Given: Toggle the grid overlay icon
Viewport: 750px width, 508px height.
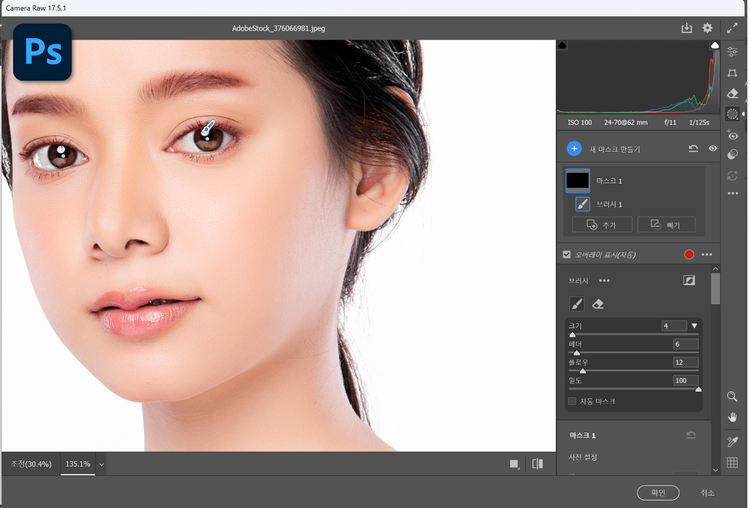Looking at the screenshot, I should (732, 462).
